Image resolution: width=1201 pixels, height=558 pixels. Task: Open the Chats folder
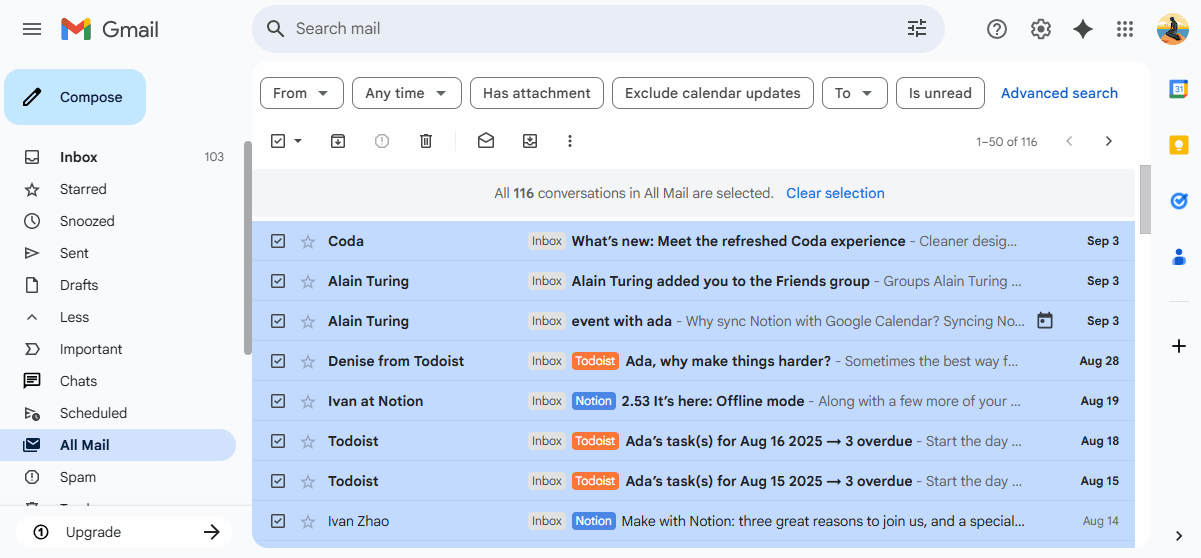point(120,381)
